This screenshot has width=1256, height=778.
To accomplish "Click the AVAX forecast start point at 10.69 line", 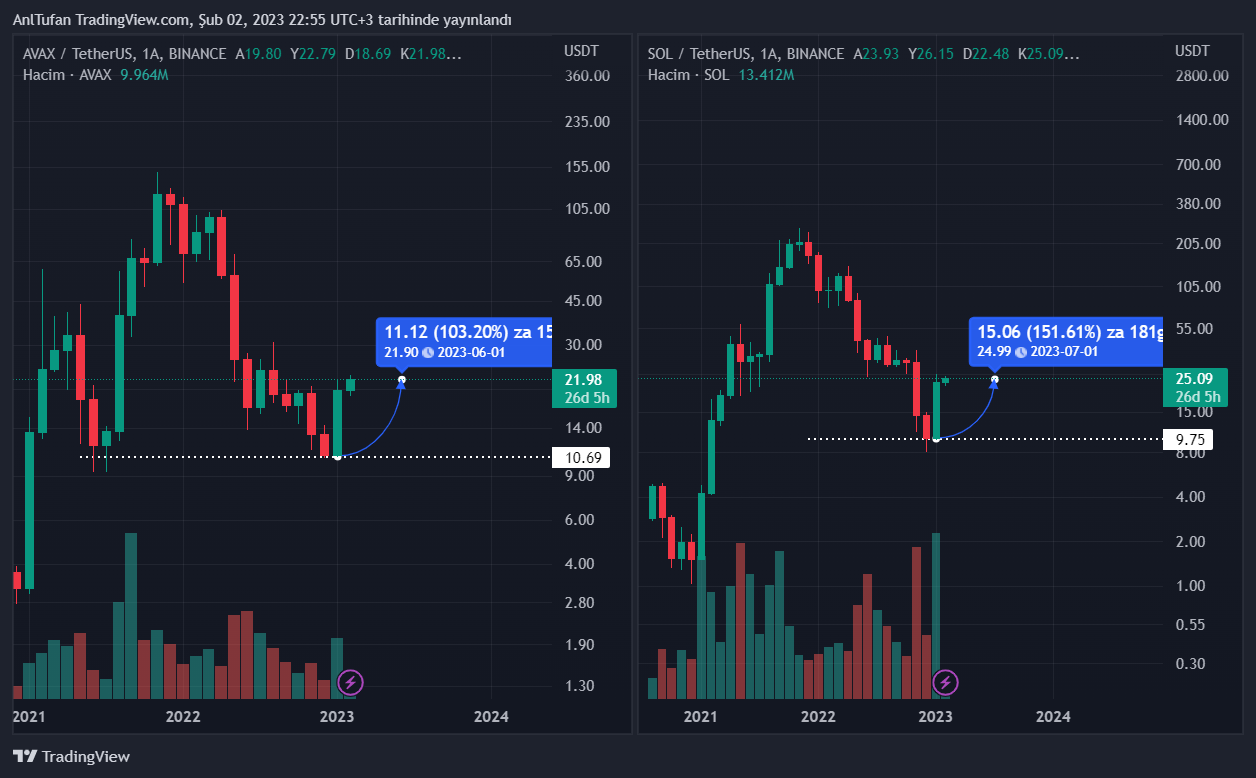I will pos(338,457).
